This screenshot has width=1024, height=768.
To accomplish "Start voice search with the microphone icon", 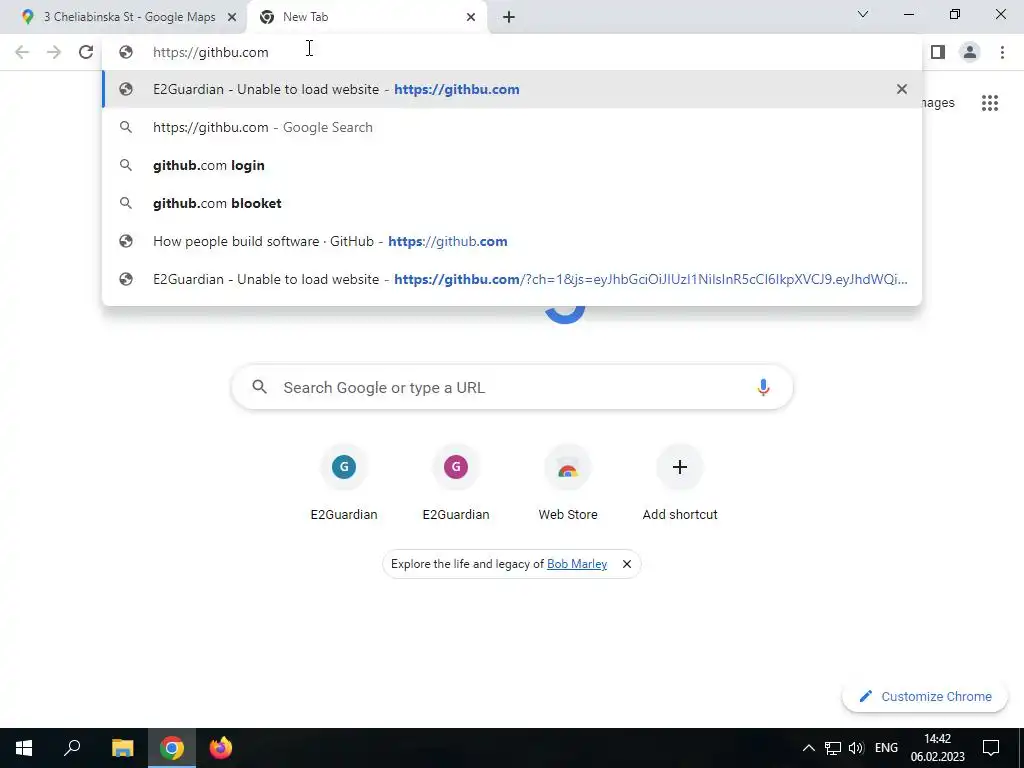I will point(763,387).
